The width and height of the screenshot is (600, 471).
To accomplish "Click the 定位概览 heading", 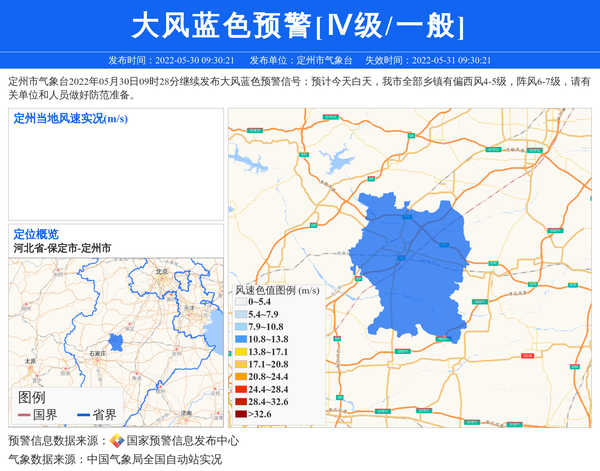I will (x=36, y=234).
